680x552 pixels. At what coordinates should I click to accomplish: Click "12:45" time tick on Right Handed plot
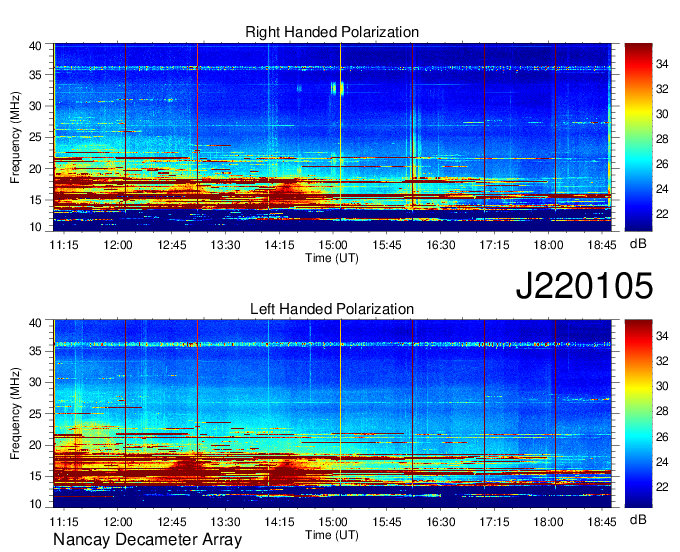point(172,245)
